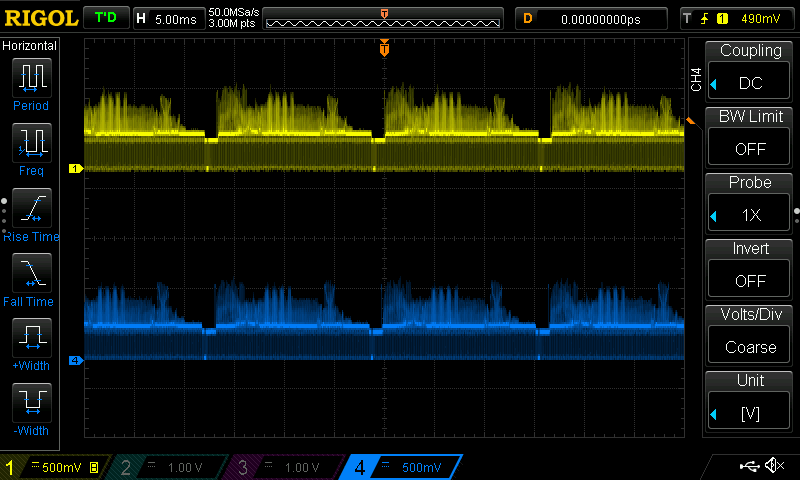The height and width of the screenshot is (480, 800).
Task: Select the -Width measurement icon
Action: [32, 402]
